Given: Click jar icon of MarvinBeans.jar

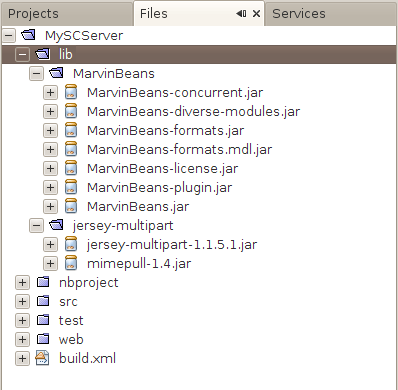Looking at the screenshot, I should pos(71,206).
